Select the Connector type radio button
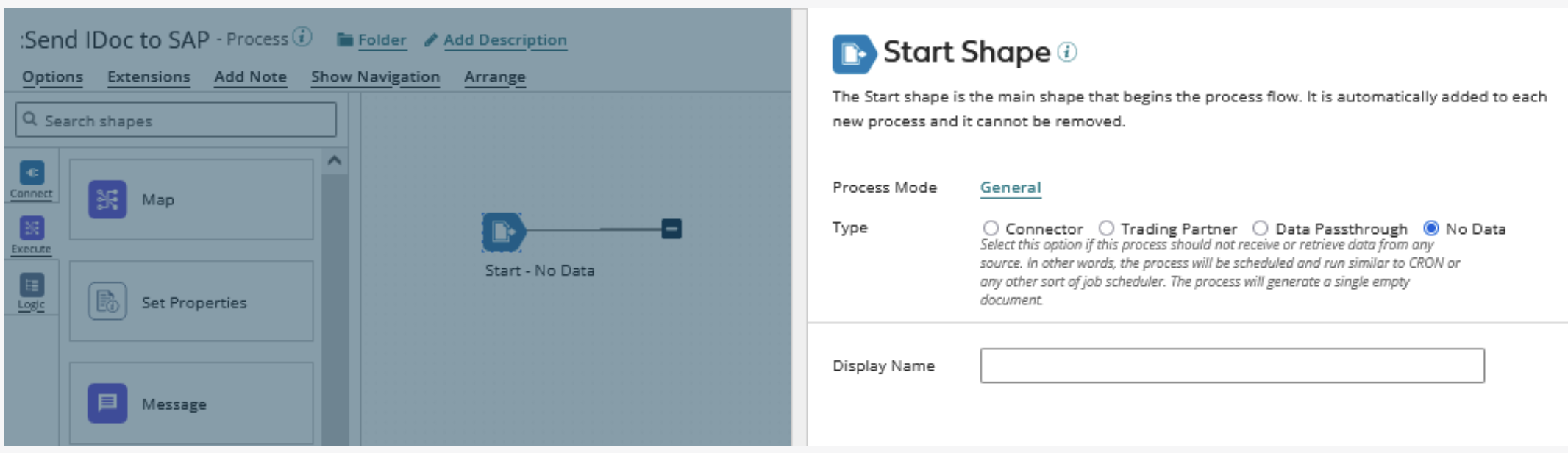 [991, 229]
